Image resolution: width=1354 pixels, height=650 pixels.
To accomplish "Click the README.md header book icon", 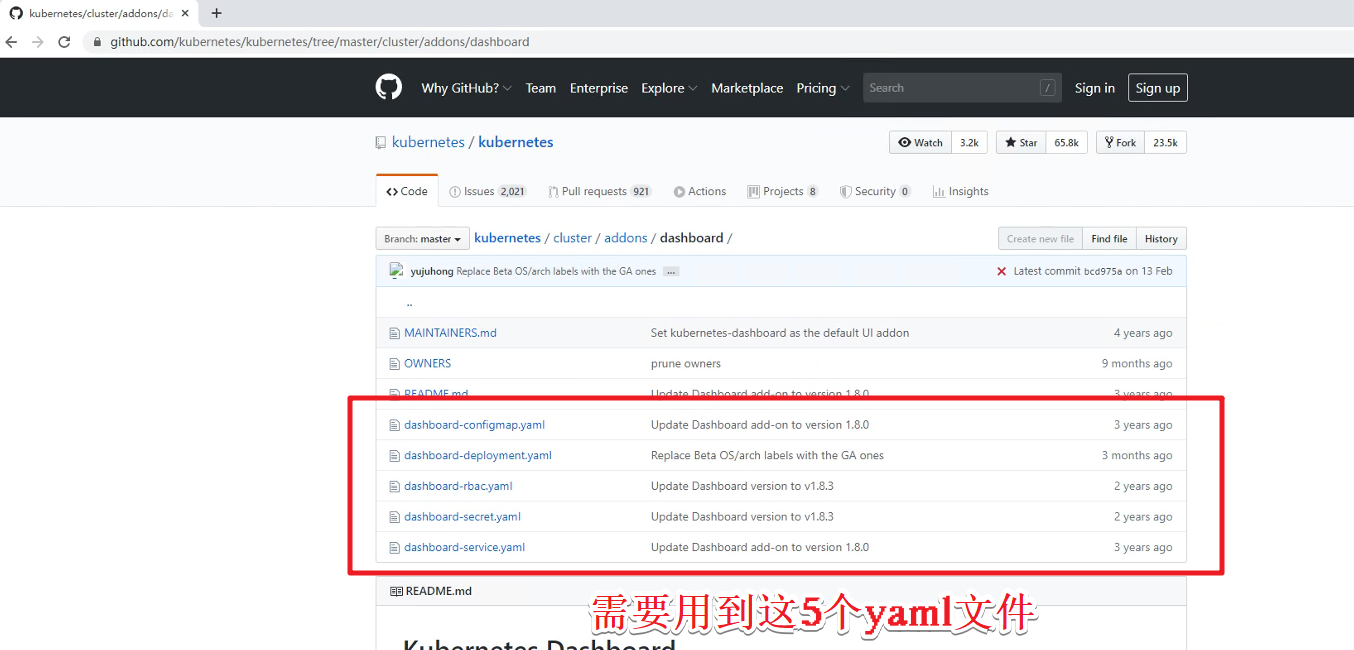I will (396, 591).
